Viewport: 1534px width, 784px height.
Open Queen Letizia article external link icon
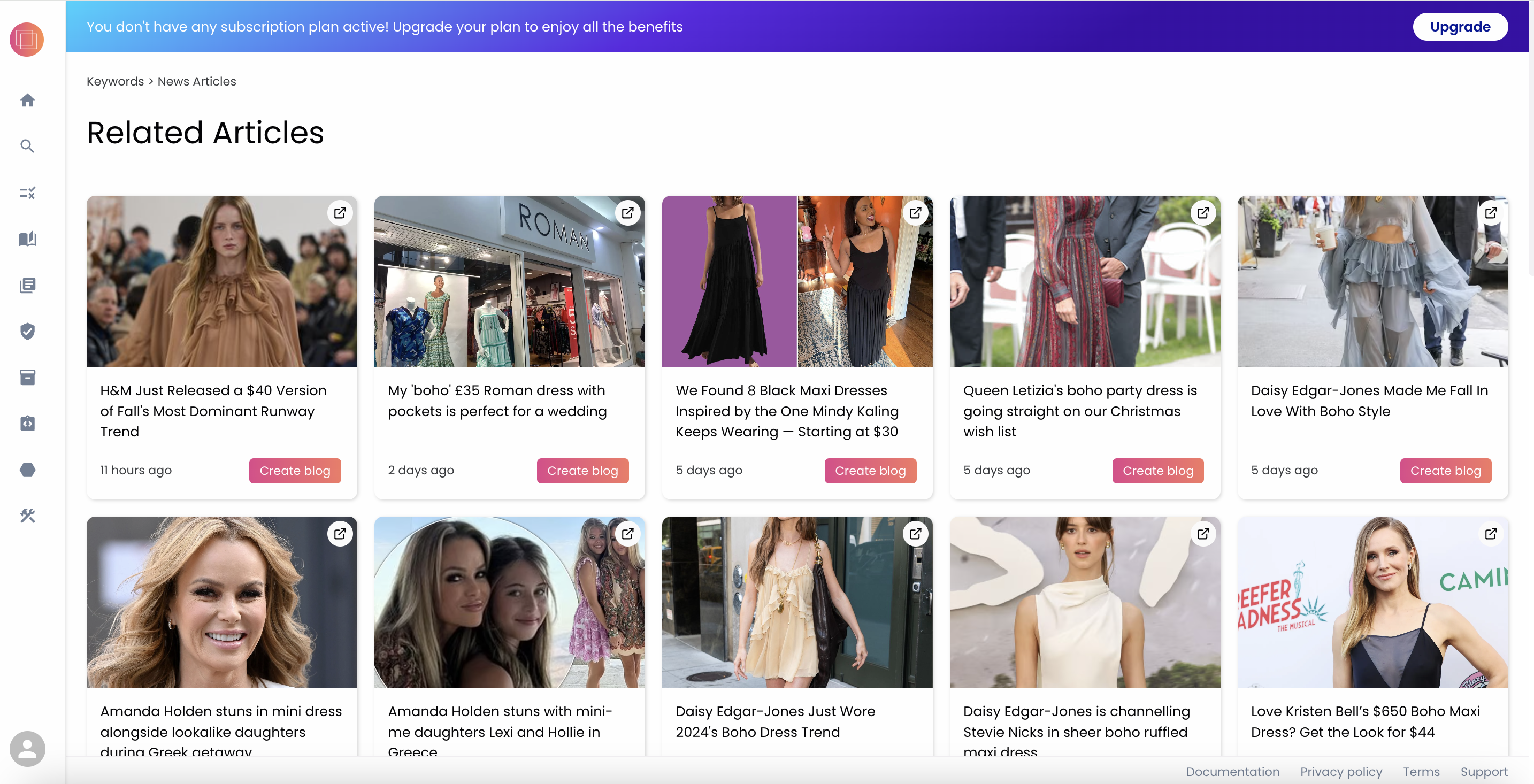click(x=1203, y=212)
